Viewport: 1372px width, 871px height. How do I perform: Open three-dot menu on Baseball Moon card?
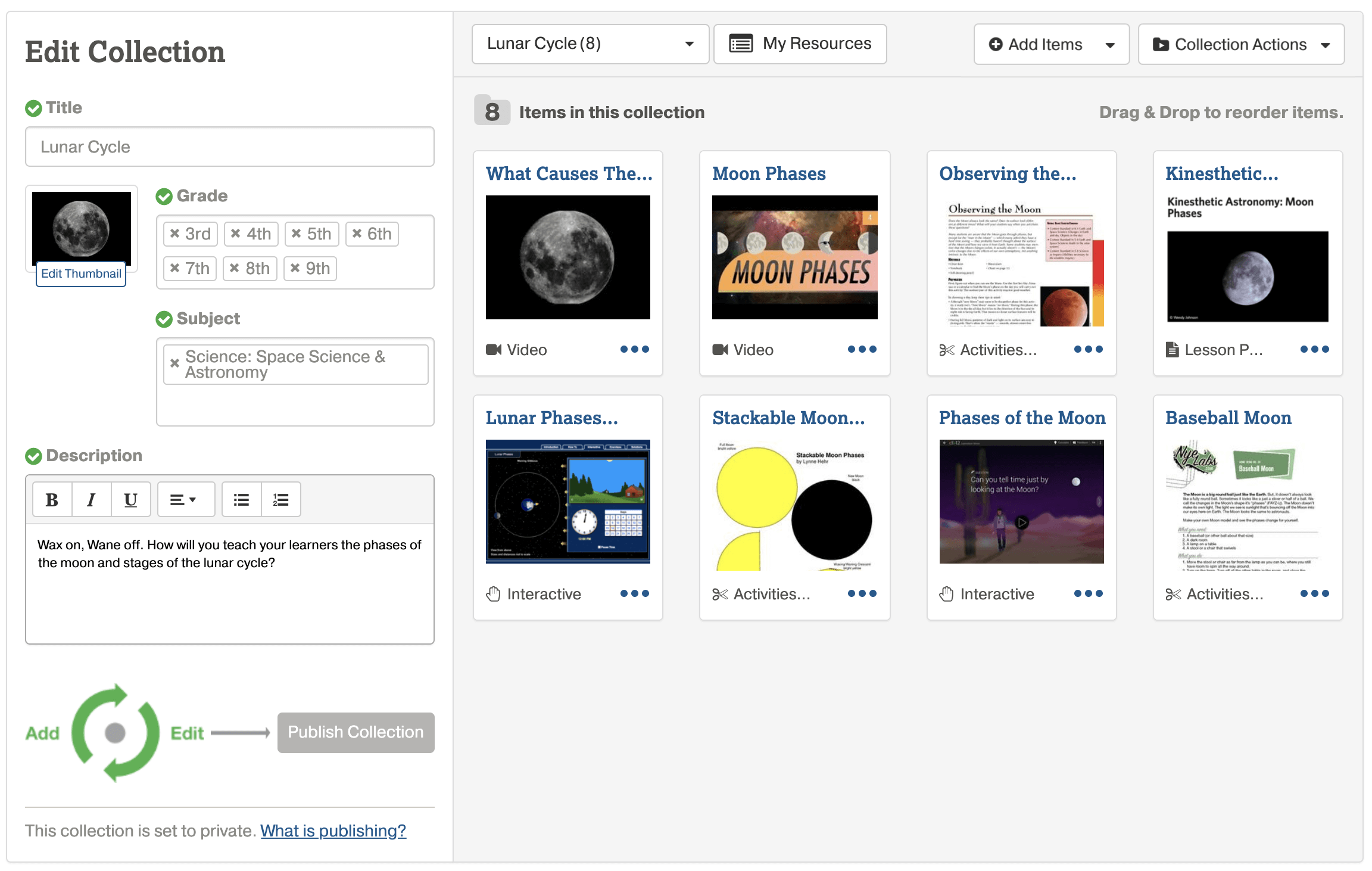point(1314,594)
